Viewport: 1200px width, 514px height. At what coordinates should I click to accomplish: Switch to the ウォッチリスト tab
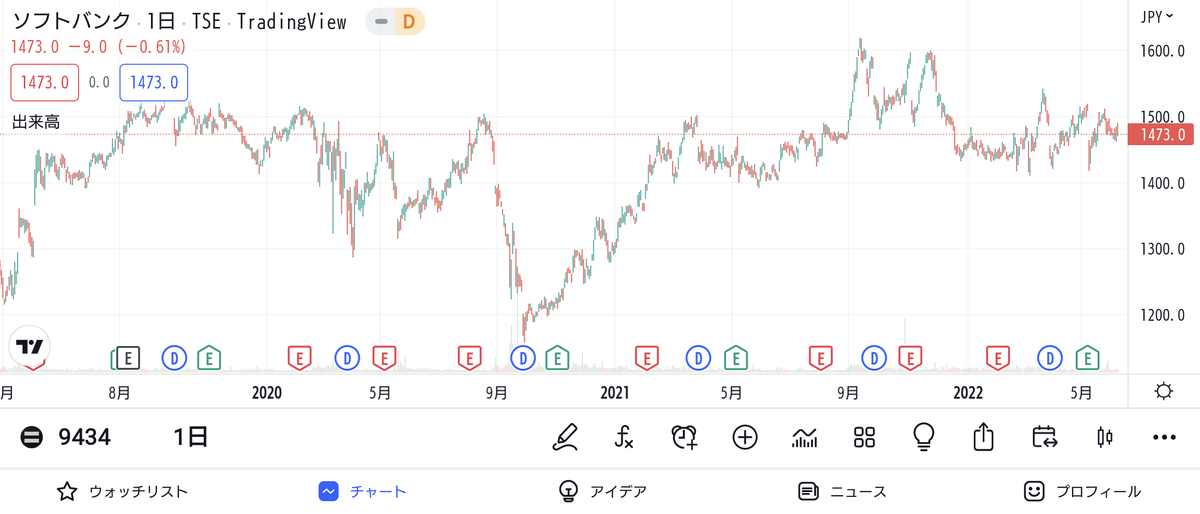(123, 491)
